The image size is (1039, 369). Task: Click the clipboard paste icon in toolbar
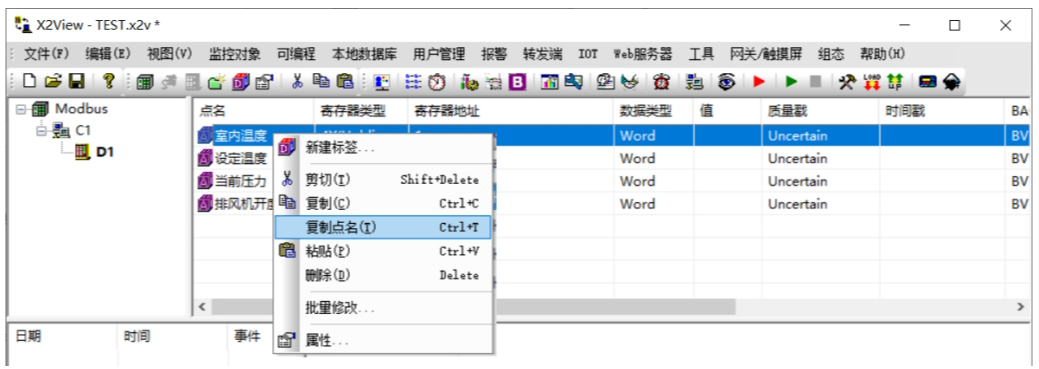[x=345, y=81]
